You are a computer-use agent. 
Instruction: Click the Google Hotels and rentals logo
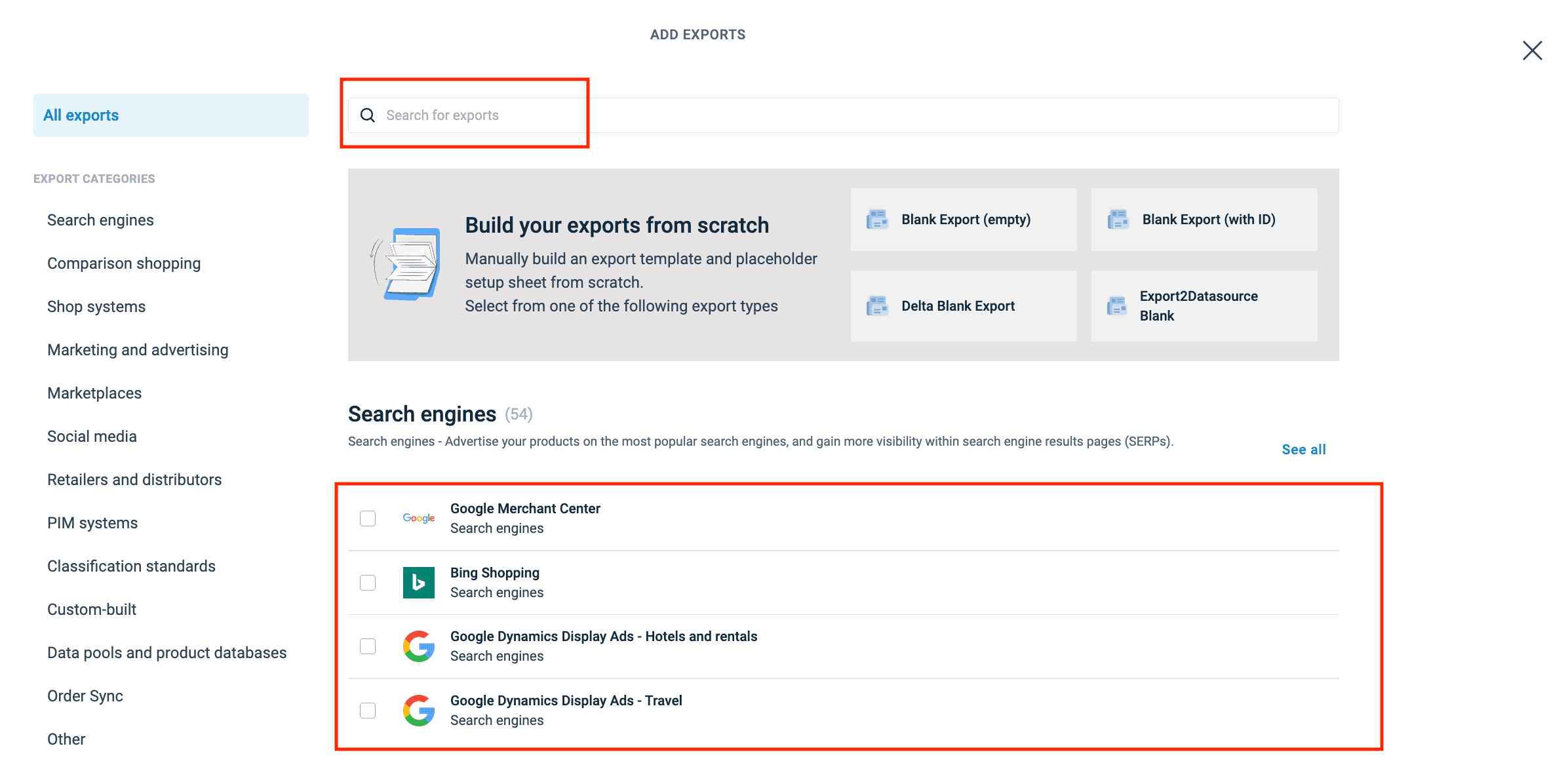click(x=418, y=646)
